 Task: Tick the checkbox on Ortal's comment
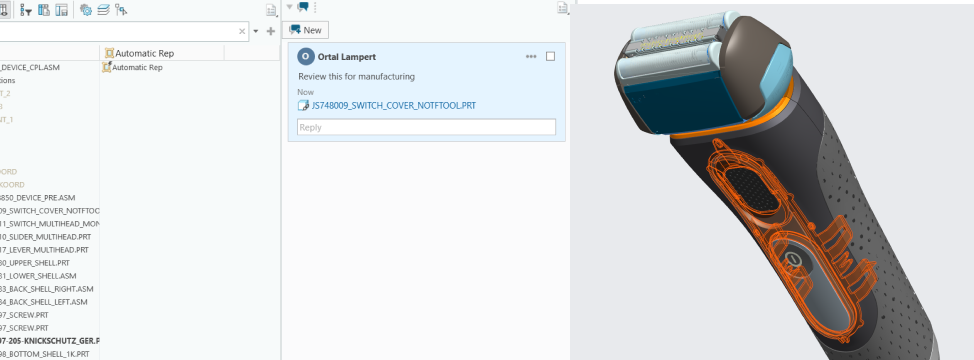pos(550,56)
